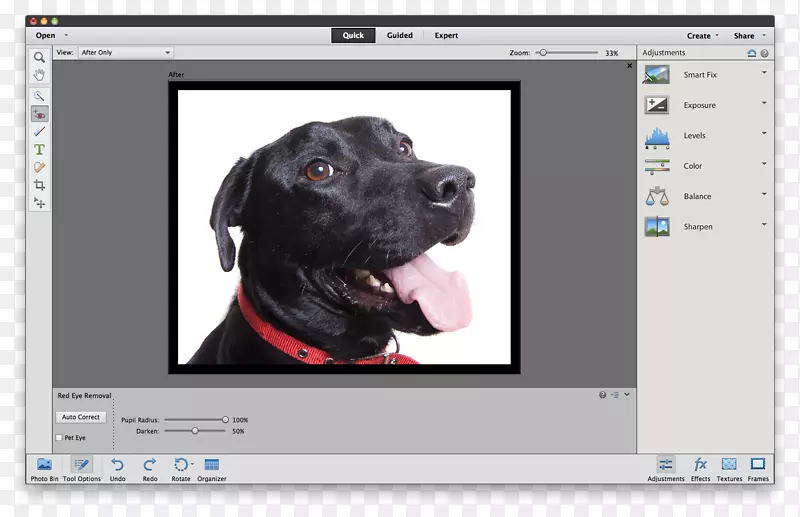Open the Effects panel
The image size is (800, 517).
[x=701, y=469]
